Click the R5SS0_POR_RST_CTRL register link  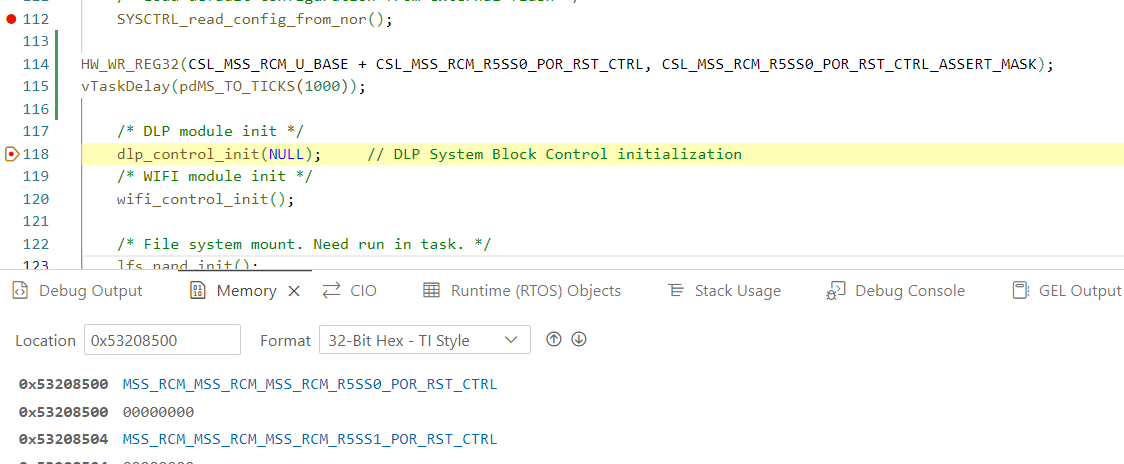(310, 384)
